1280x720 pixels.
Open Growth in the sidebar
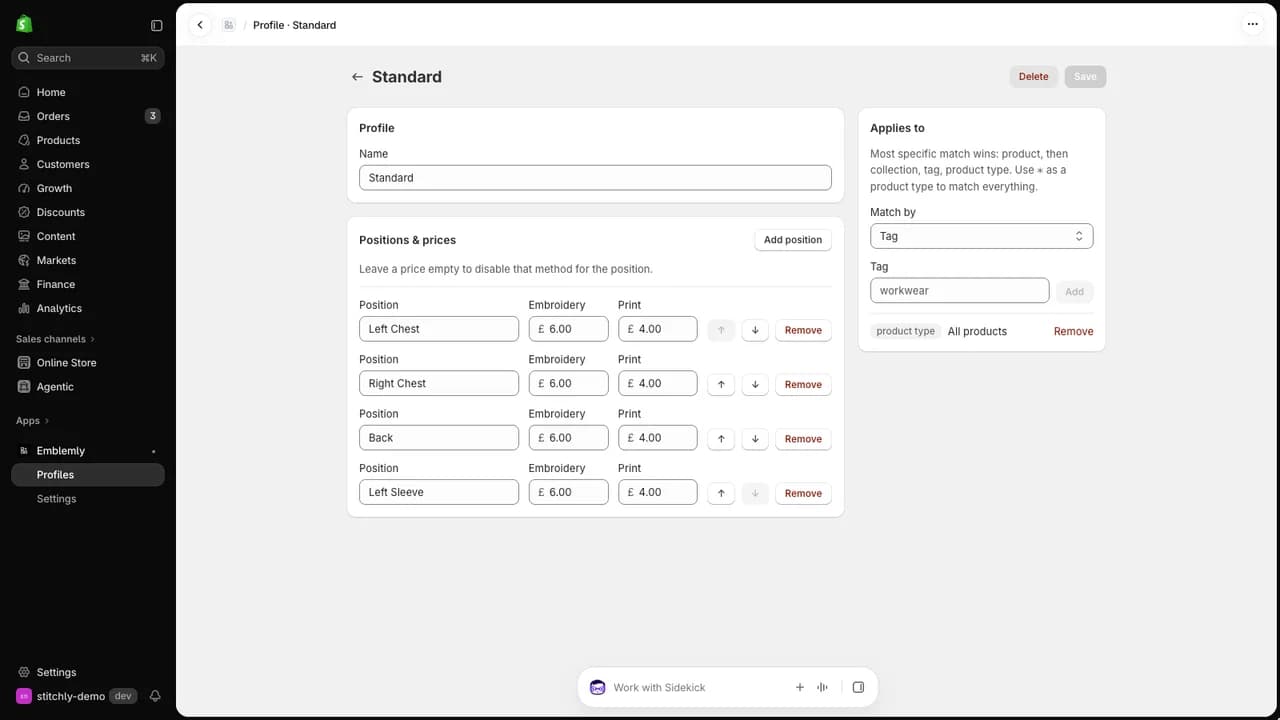pyautogui.click(x=88, y=188)
